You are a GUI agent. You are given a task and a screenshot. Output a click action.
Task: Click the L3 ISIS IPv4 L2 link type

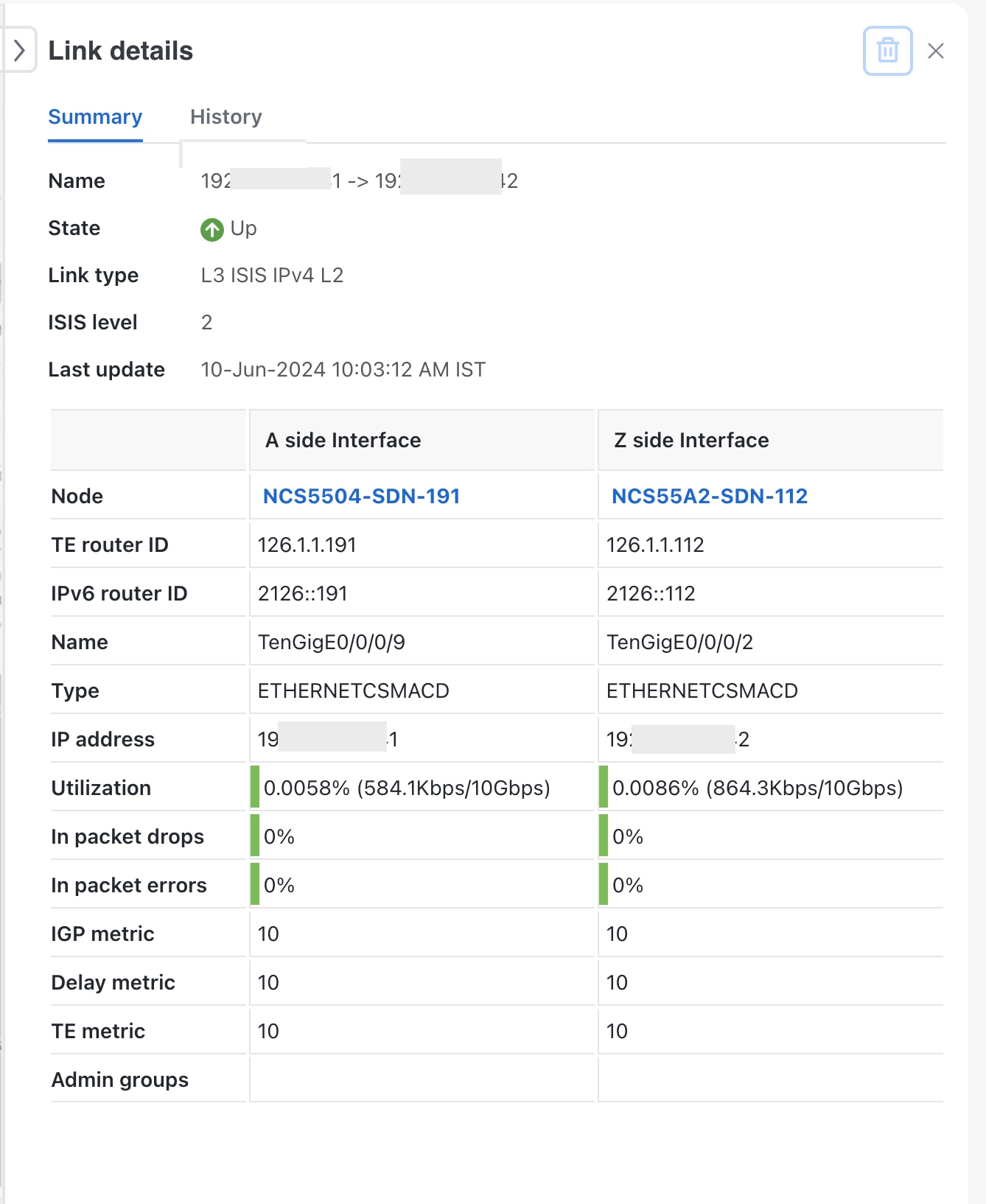pos(272,275)
